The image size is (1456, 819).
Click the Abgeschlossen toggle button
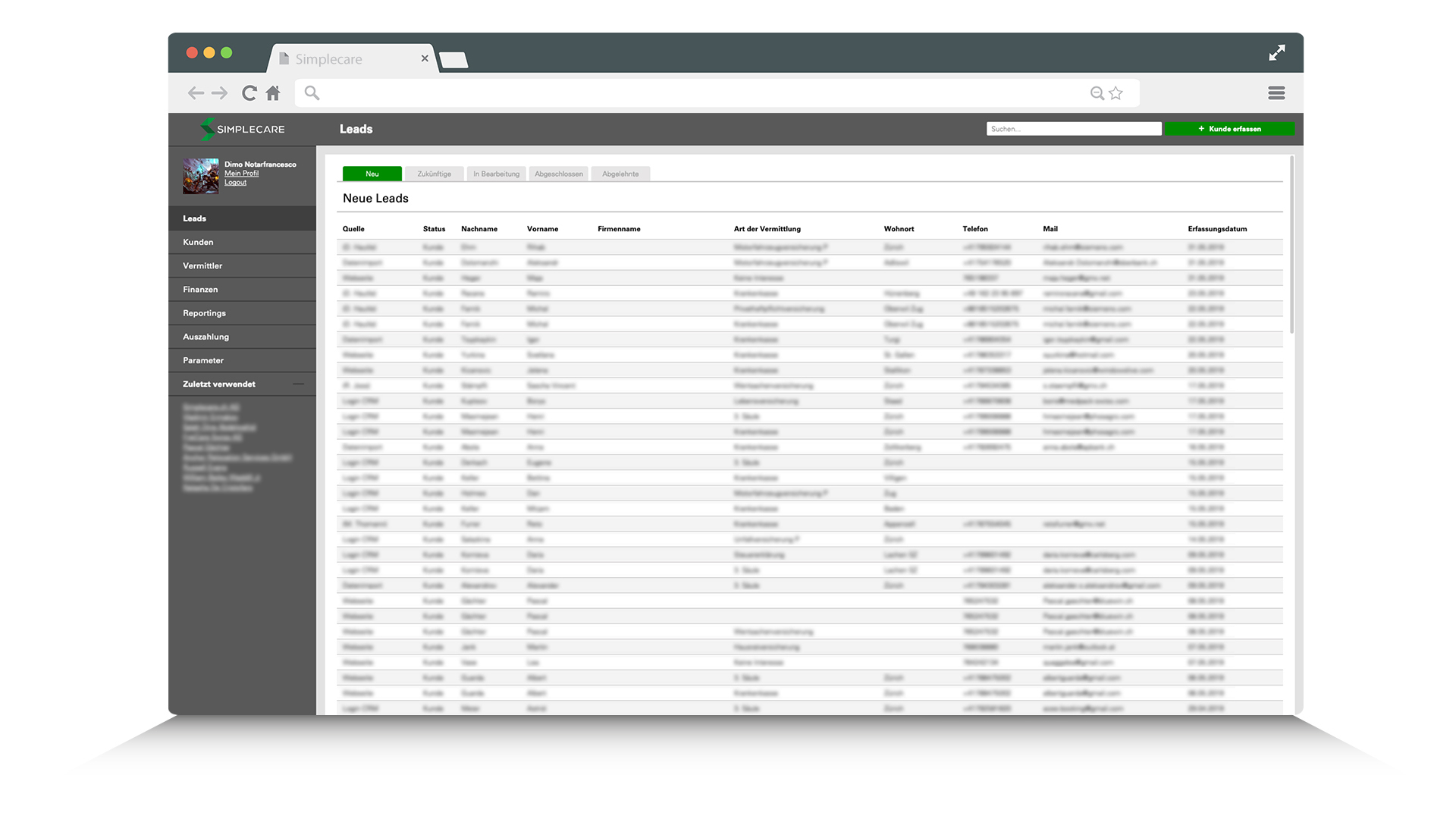558,174
